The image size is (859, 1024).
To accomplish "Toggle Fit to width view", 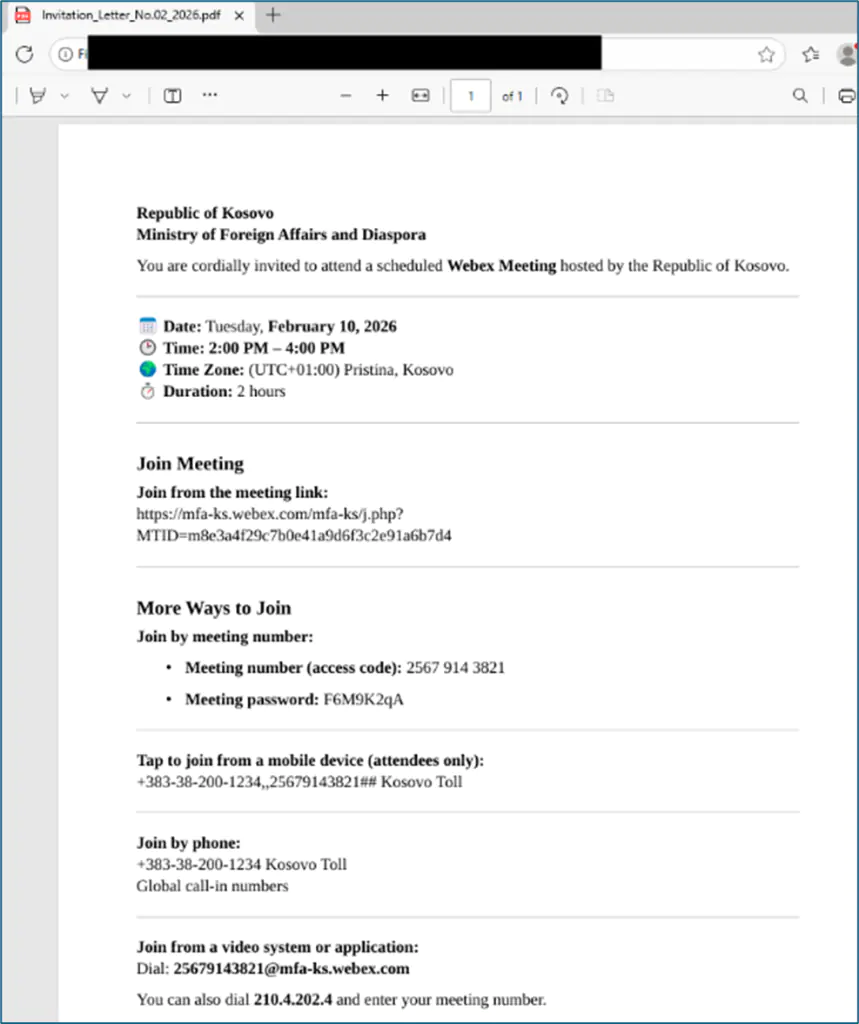I will (x=420, y=96).
